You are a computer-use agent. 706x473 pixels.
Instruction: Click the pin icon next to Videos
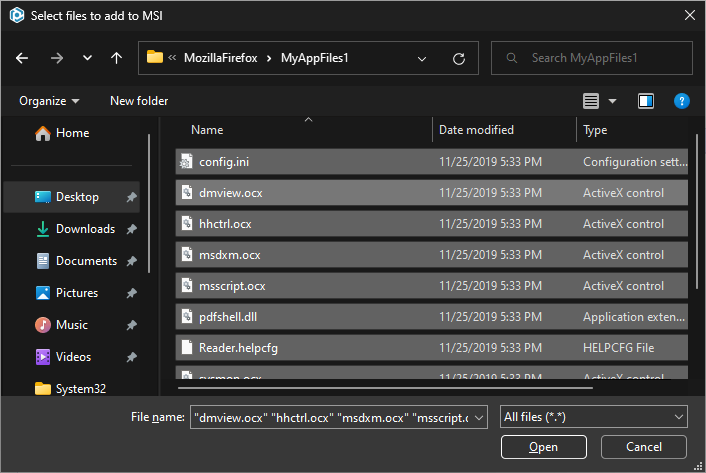point(131,357)
